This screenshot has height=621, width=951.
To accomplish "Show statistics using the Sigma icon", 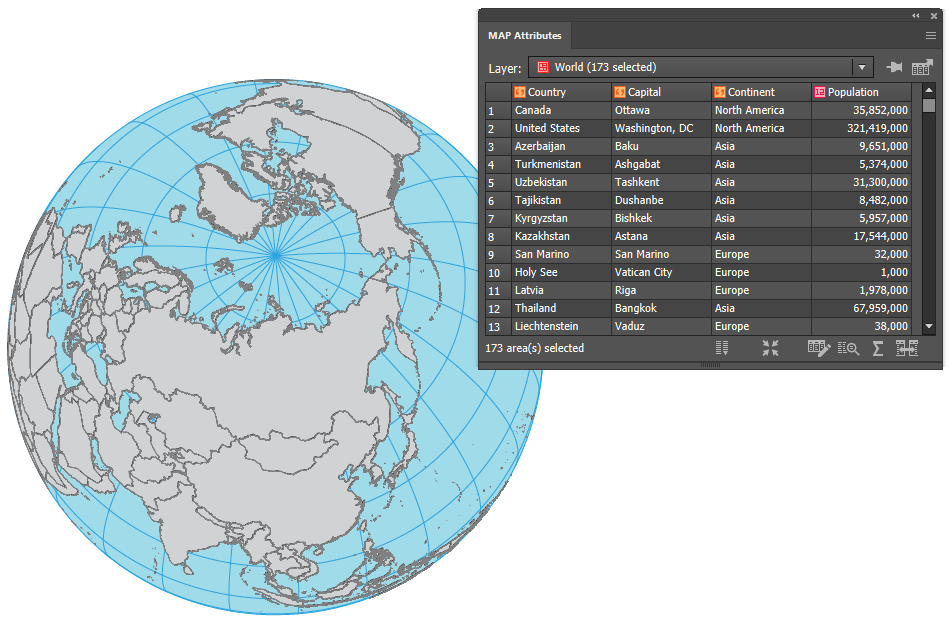I will point(877,347).
